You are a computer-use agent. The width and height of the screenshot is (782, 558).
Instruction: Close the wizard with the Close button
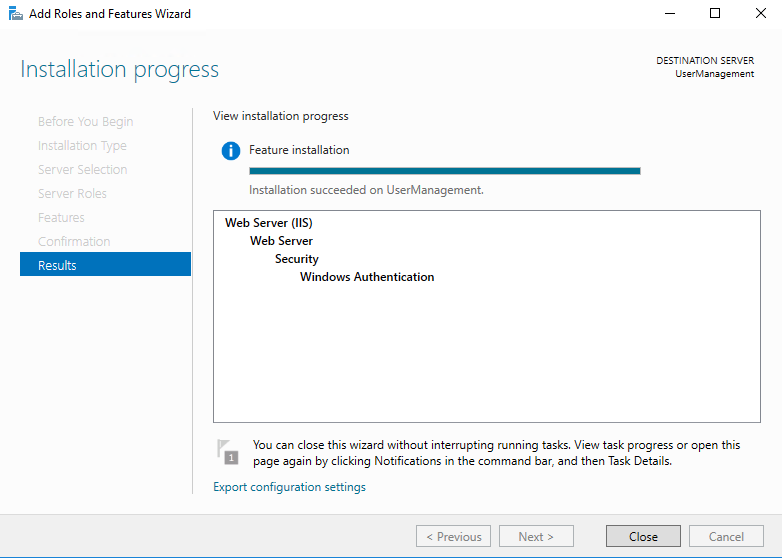(x=643, y=537)
